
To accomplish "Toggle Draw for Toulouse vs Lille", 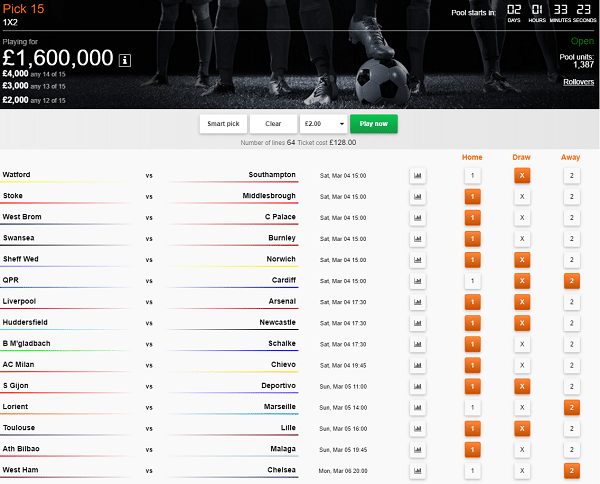I will [x=521, y=428].
